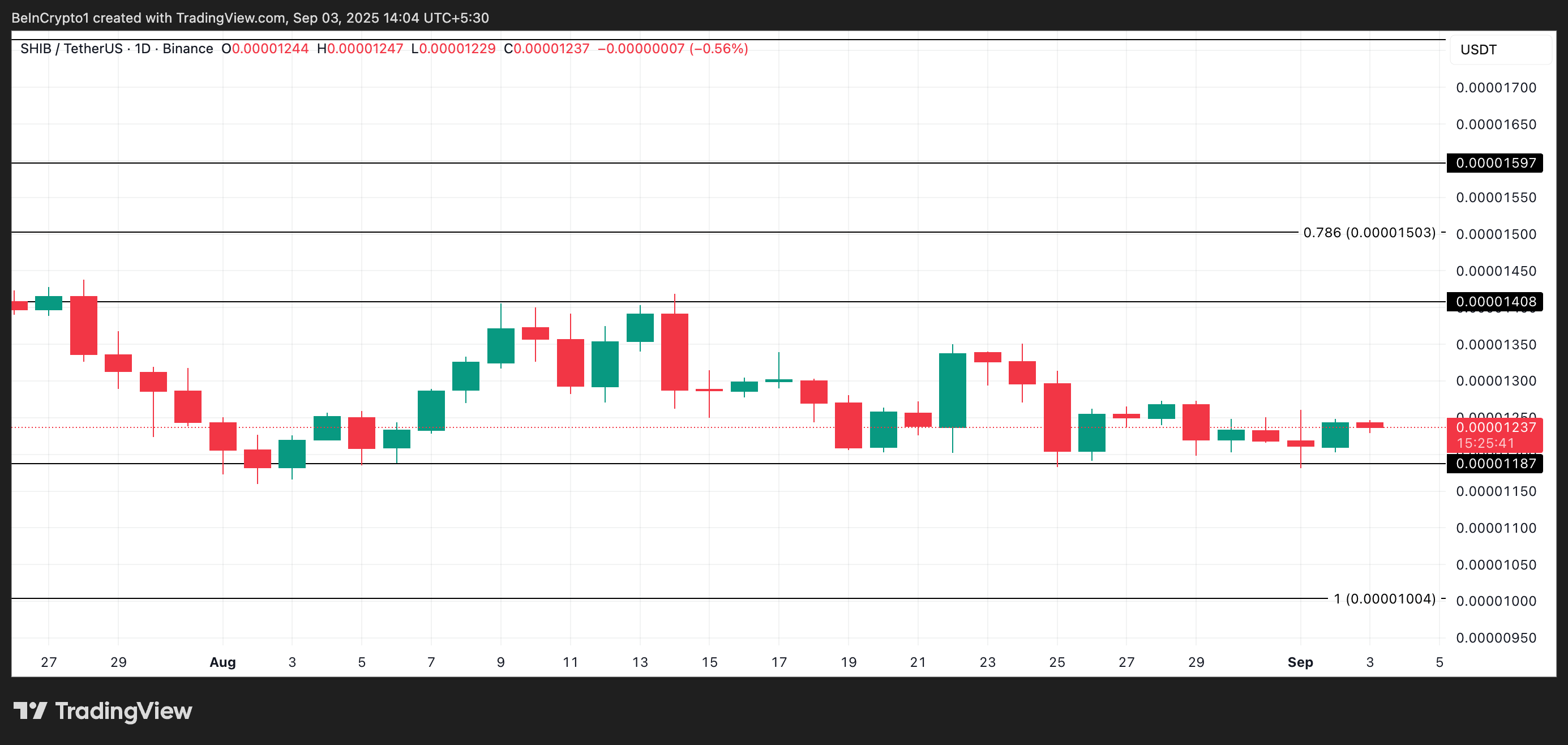Select the 0.00001187 price line label
This screenshot has height=745, width=1568.
[x=1495, y=464]
